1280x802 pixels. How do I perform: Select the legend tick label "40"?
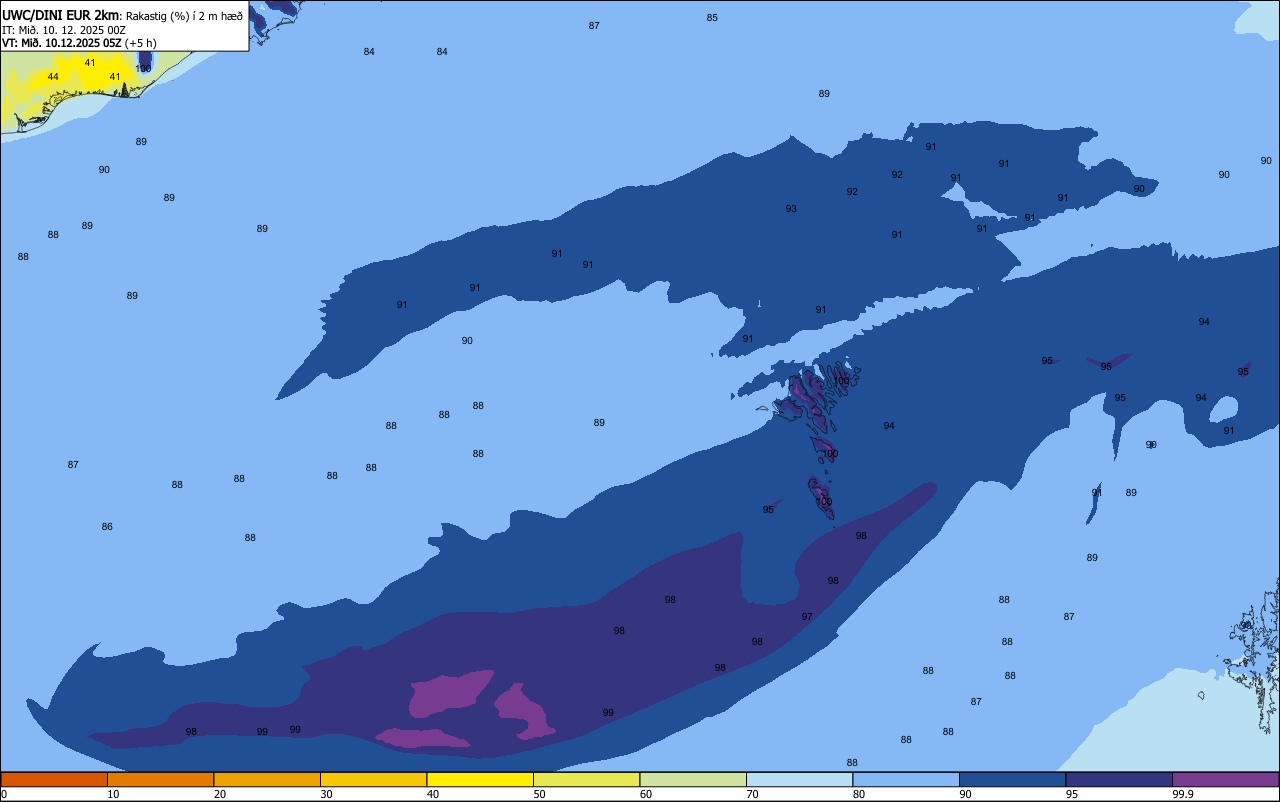click(433, 794)
